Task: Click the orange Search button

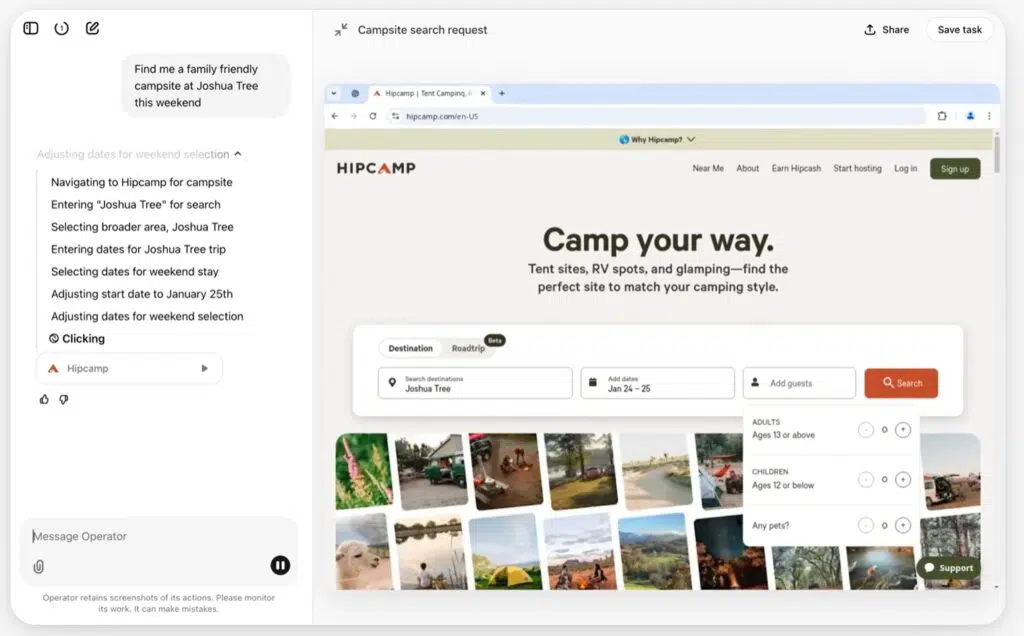Action: pyautogui.click(x=900, y=383)
